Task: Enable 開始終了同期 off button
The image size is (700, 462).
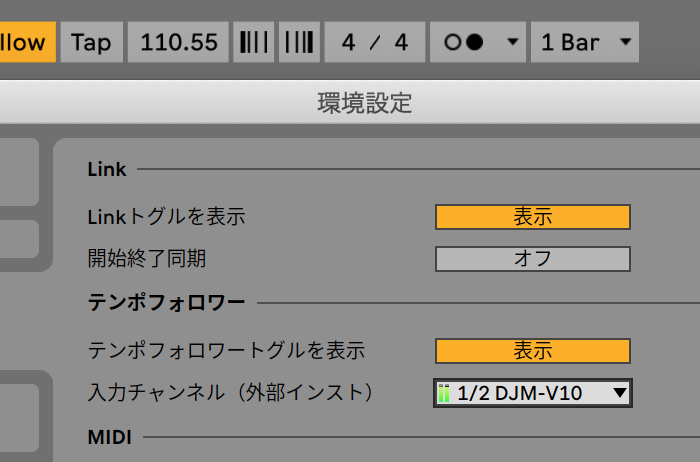Action: (533, 259)
